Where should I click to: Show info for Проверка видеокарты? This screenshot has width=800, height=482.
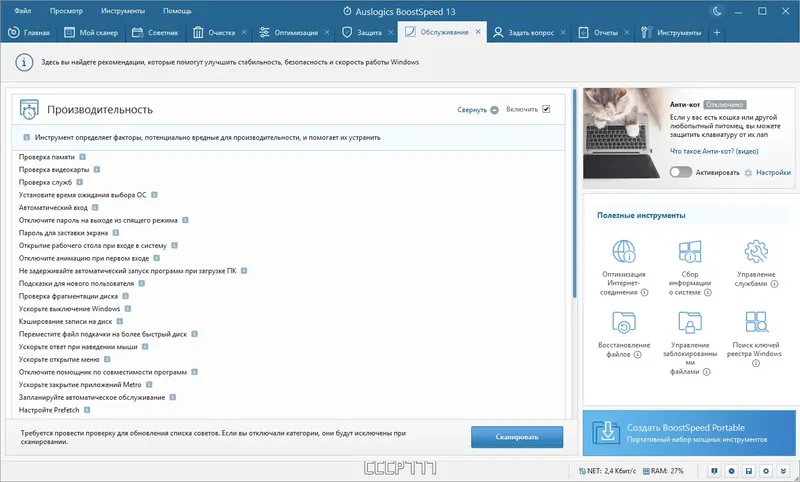click(x=97, y=169)
